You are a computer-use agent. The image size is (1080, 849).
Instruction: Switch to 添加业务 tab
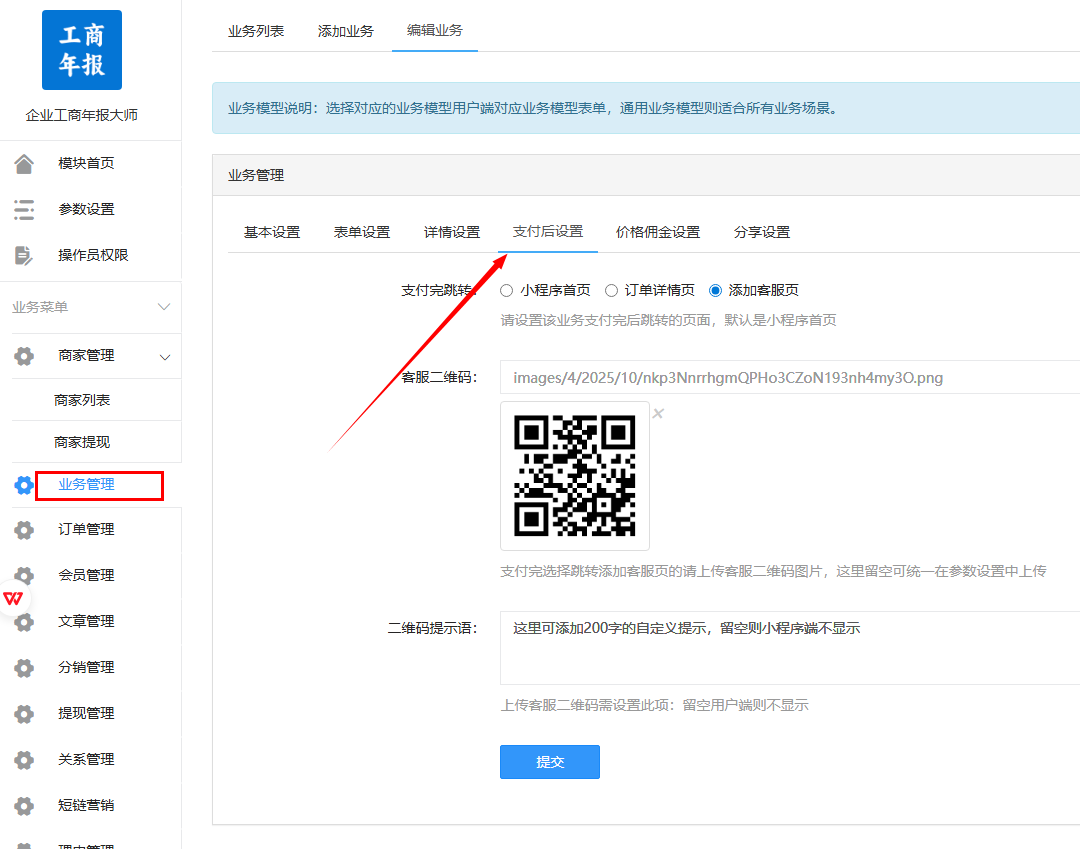[x=345, y=31]
